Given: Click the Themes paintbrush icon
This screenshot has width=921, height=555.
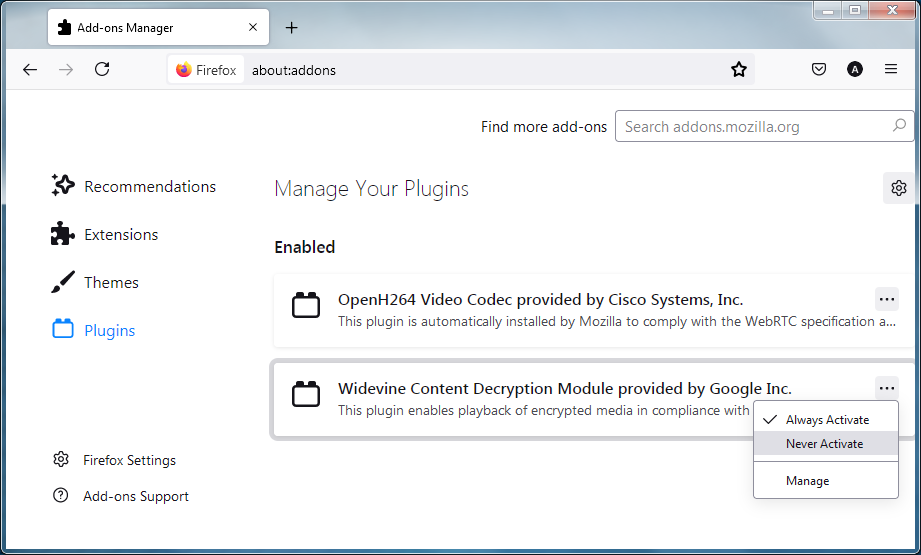Looking at the screenshot, I should (63, 282).
